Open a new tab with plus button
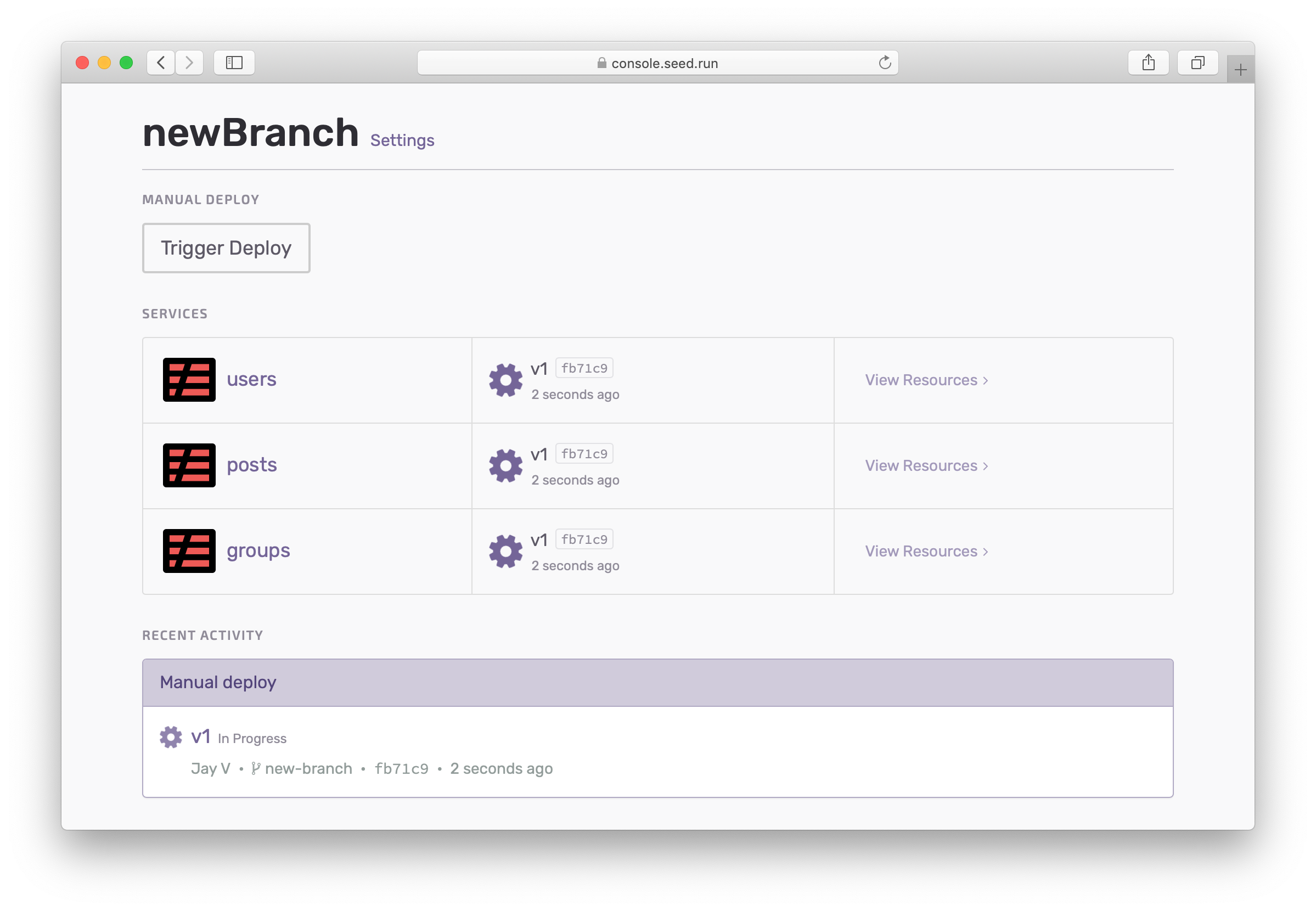The width and height of the screenshot is (1316, 911). [1240, 70]
